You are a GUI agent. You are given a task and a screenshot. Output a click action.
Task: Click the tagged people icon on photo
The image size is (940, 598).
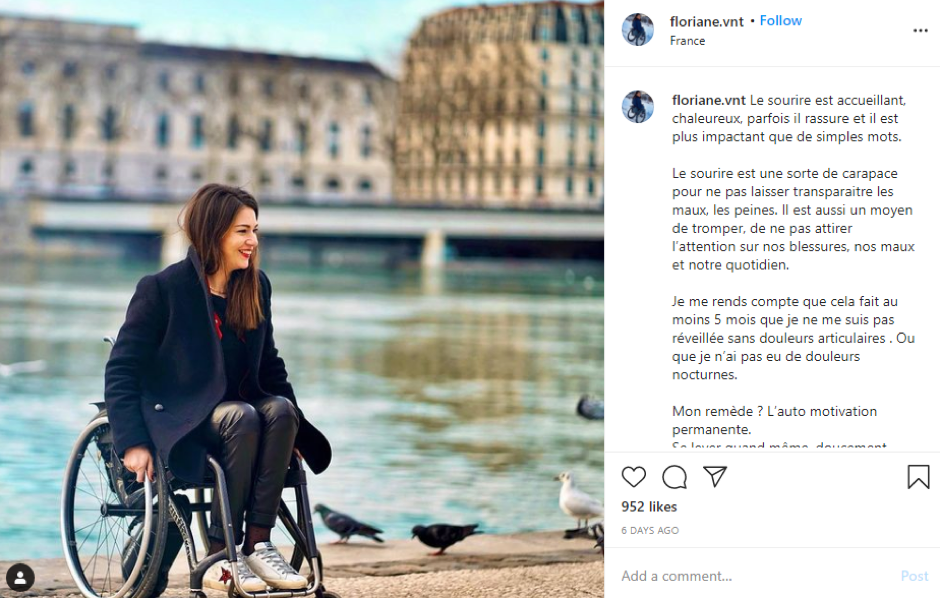(20, 578)
